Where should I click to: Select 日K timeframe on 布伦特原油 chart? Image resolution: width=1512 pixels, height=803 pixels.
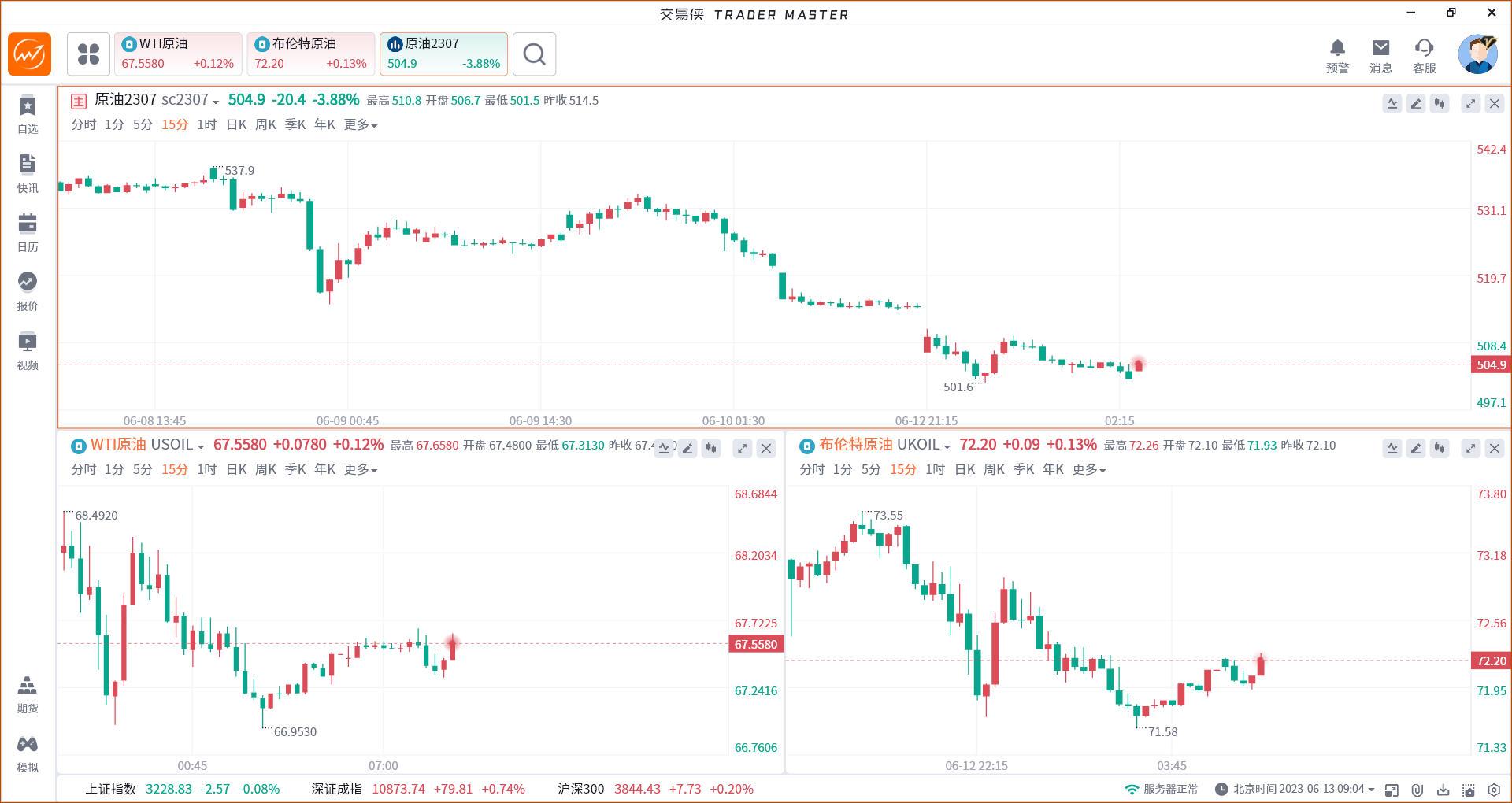(965, 469)
